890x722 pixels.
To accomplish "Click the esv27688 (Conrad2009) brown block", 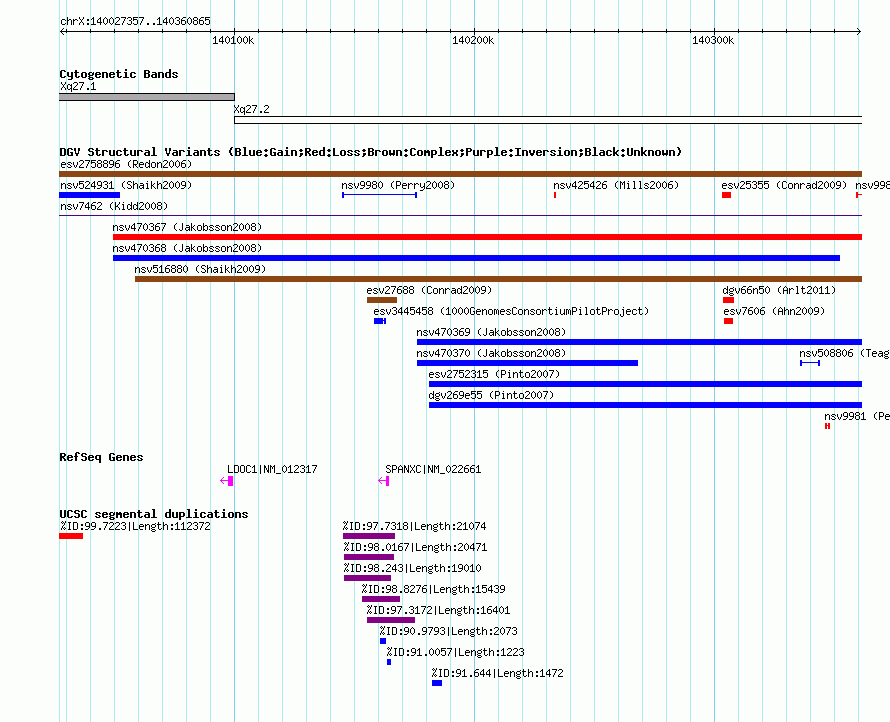I will [x=382, y=300].
